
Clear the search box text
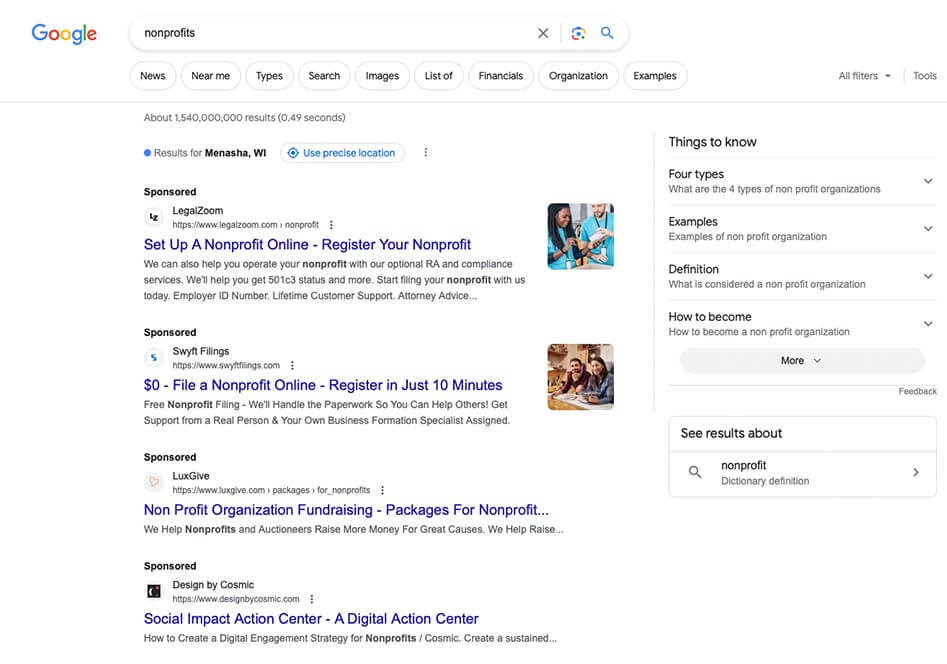pyautogui.click(x=543, y=33)
